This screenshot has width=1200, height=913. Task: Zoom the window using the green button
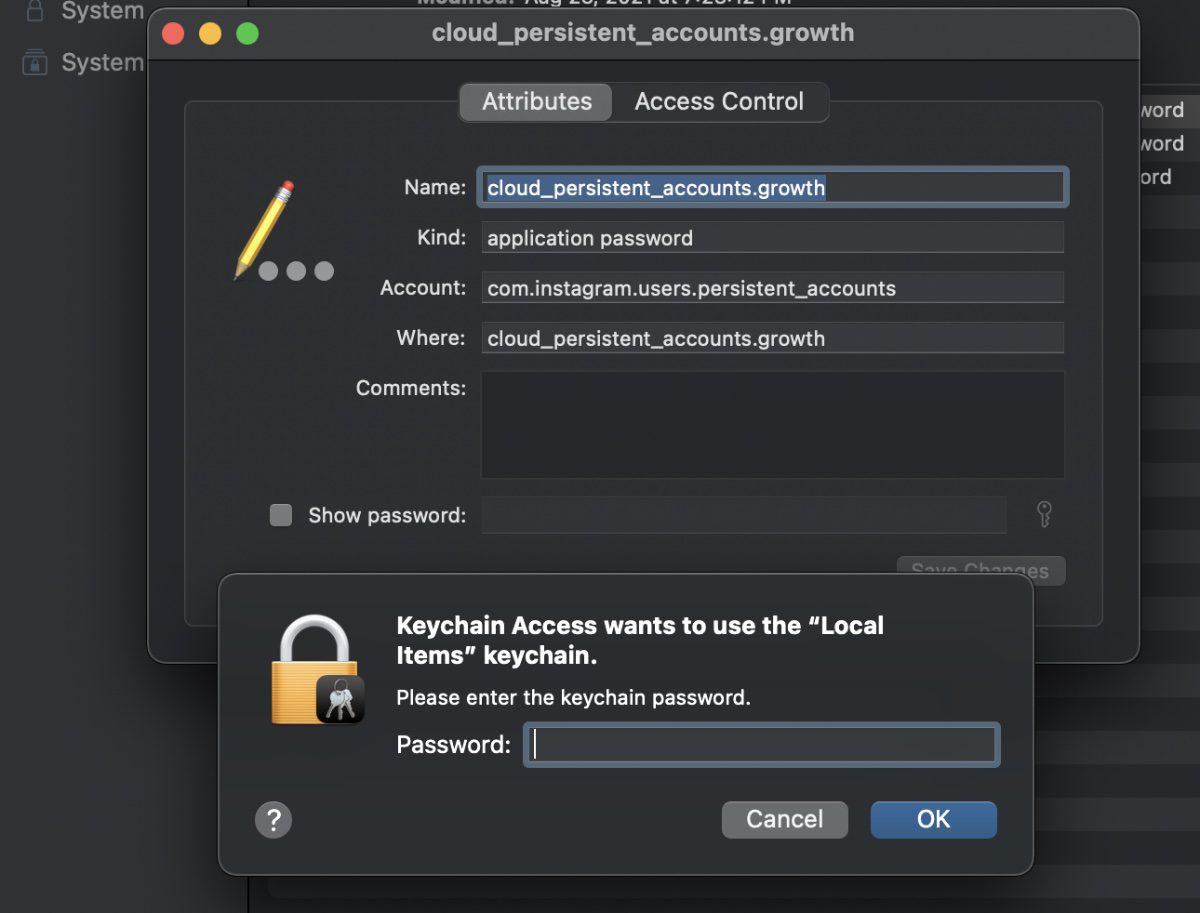pos(247,33)
